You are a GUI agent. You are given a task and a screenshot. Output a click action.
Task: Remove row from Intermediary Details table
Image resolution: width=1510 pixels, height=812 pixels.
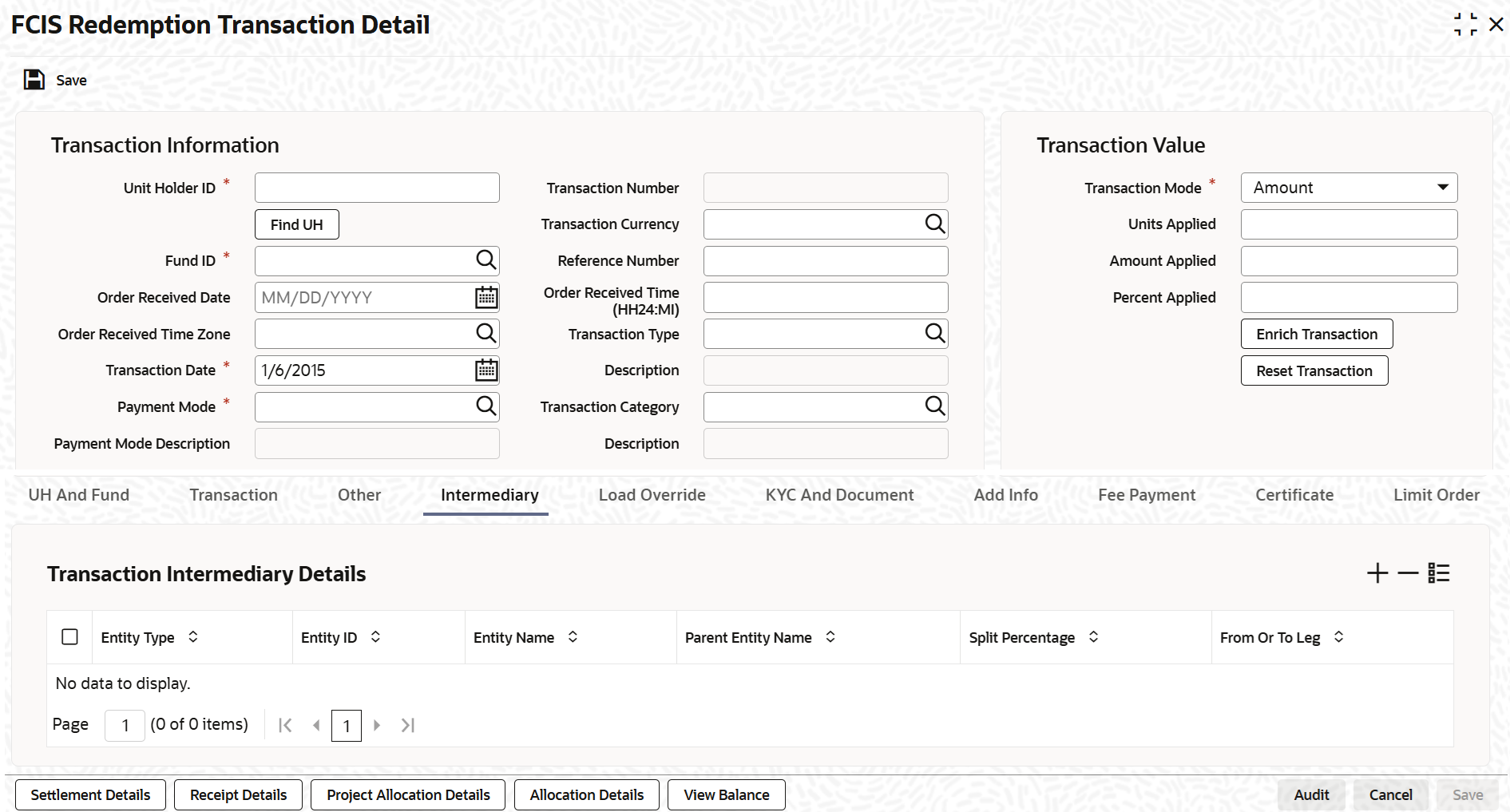coord(1408,573)
